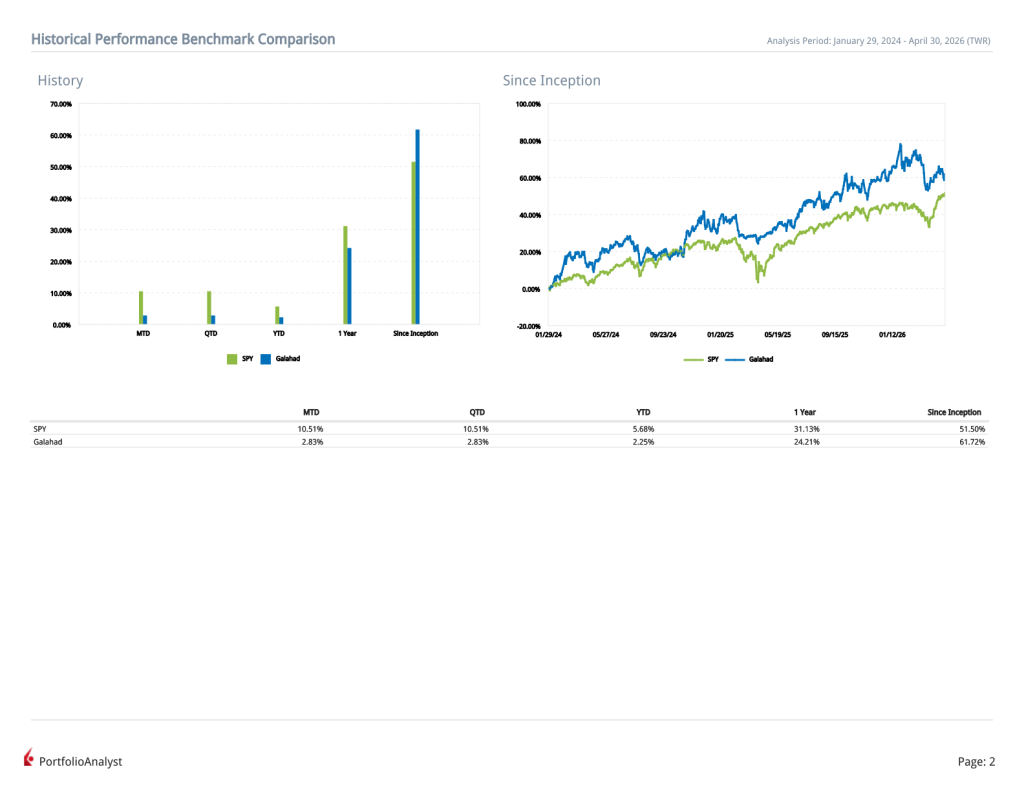Select the green SPY 1 Year bar

(345, 275)
